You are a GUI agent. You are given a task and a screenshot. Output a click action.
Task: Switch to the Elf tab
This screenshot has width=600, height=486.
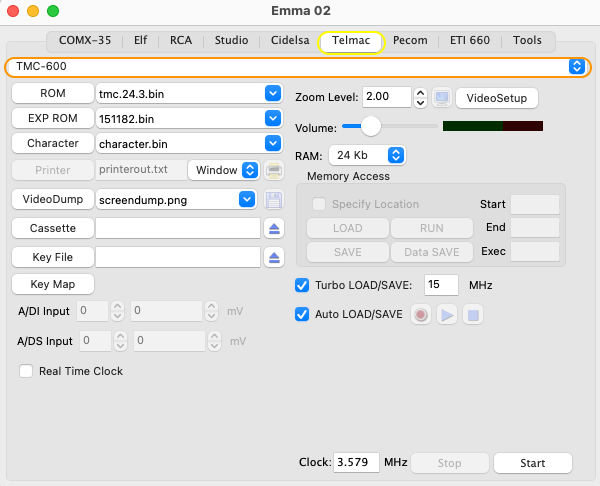[140, 40]
